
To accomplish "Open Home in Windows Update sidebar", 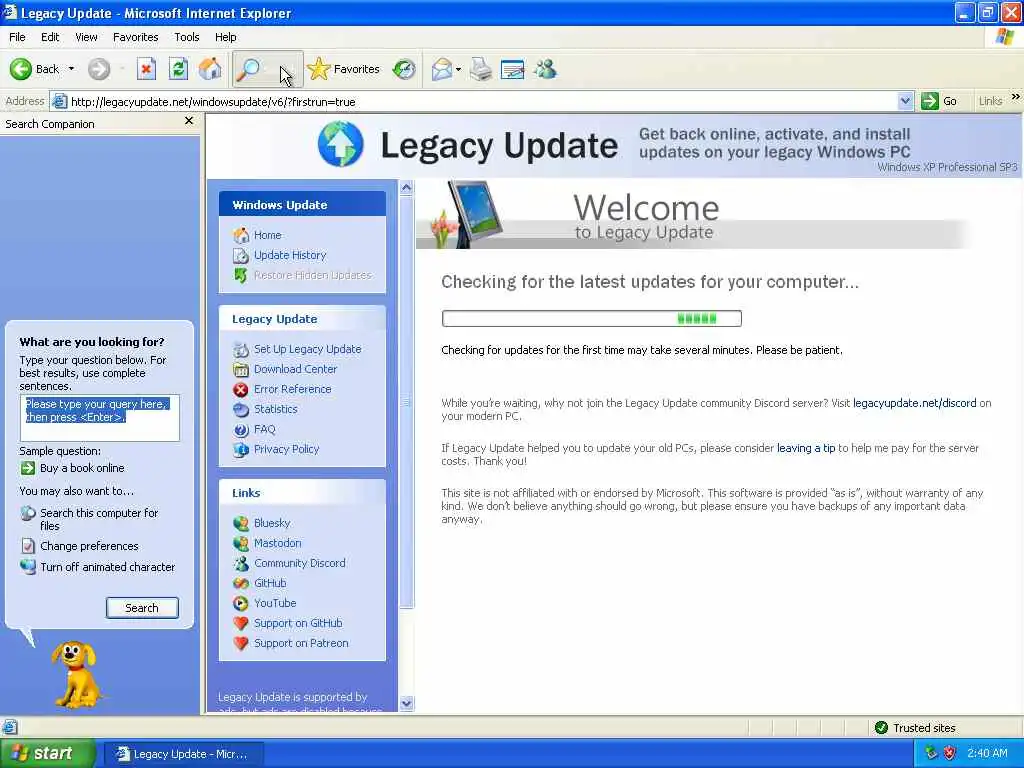I will point(257,235).
